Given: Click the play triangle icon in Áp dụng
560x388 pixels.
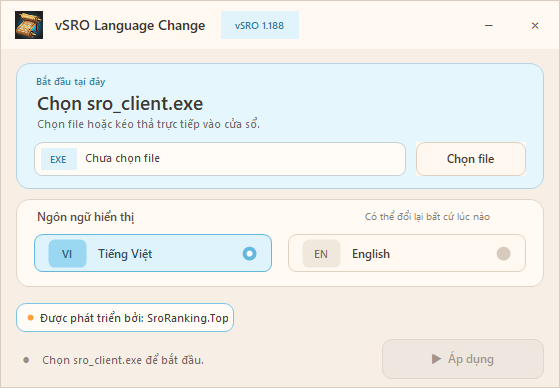Looking at the screenshot, I should click(436, 359).
